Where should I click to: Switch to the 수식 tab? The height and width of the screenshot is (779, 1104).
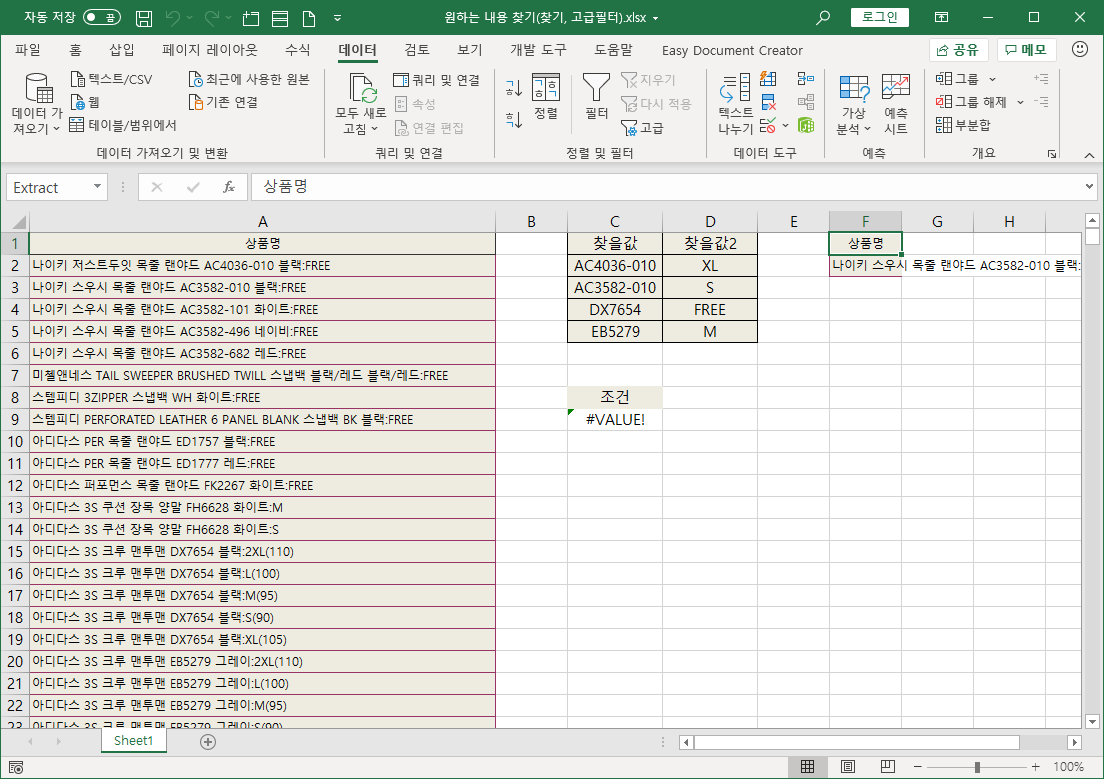coord(297,50)
